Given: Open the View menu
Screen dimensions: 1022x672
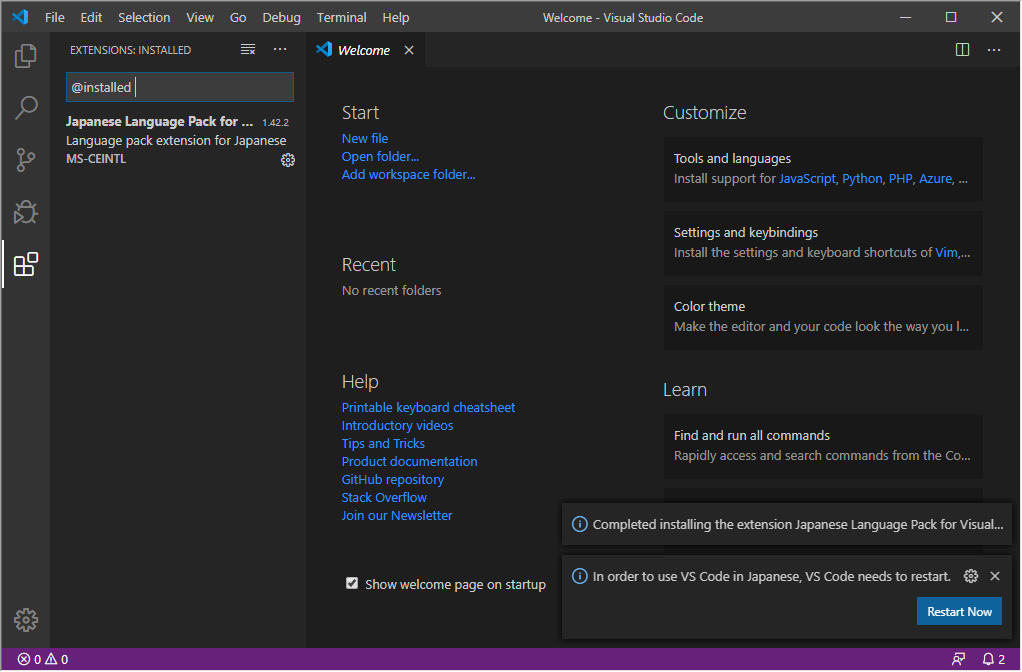Looking at the screenshot, I should (199, 18).
